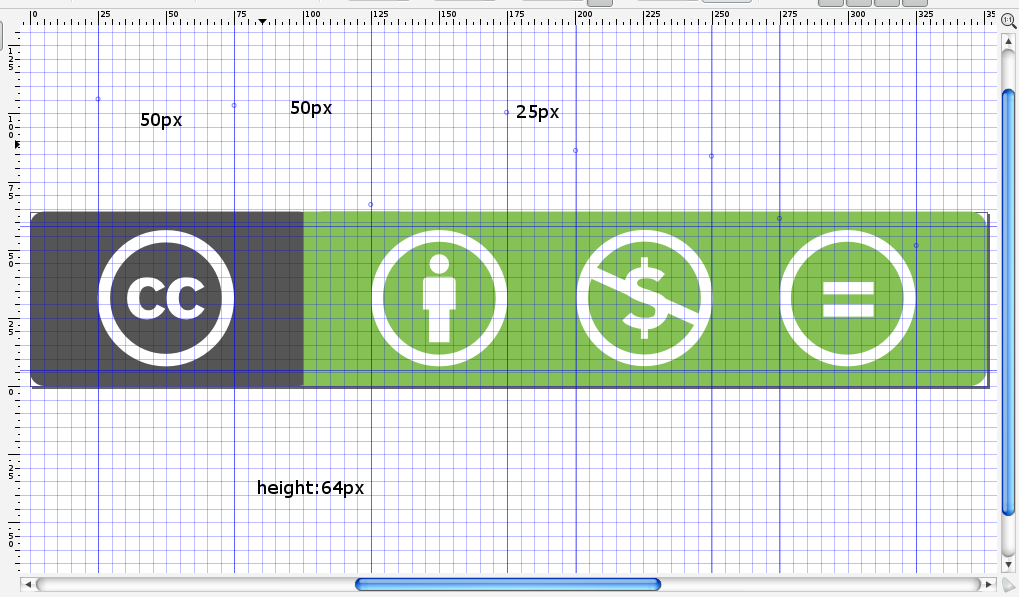Click the '325' mark on the horizontal ruler
Screen dimensions: 1019x597
[926, 14]
